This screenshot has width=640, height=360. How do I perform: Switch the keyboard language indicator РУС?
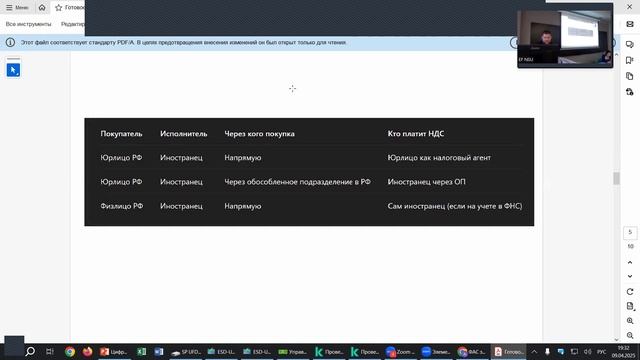click(x=602, y=351)
